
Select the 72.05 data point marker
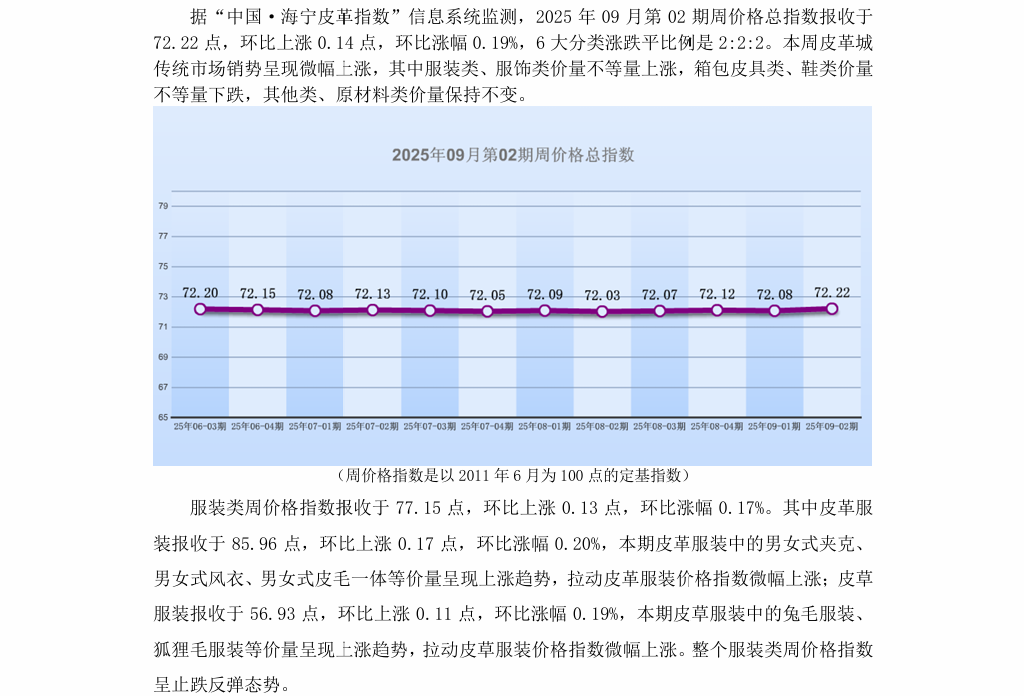click(x=487, y=311)
